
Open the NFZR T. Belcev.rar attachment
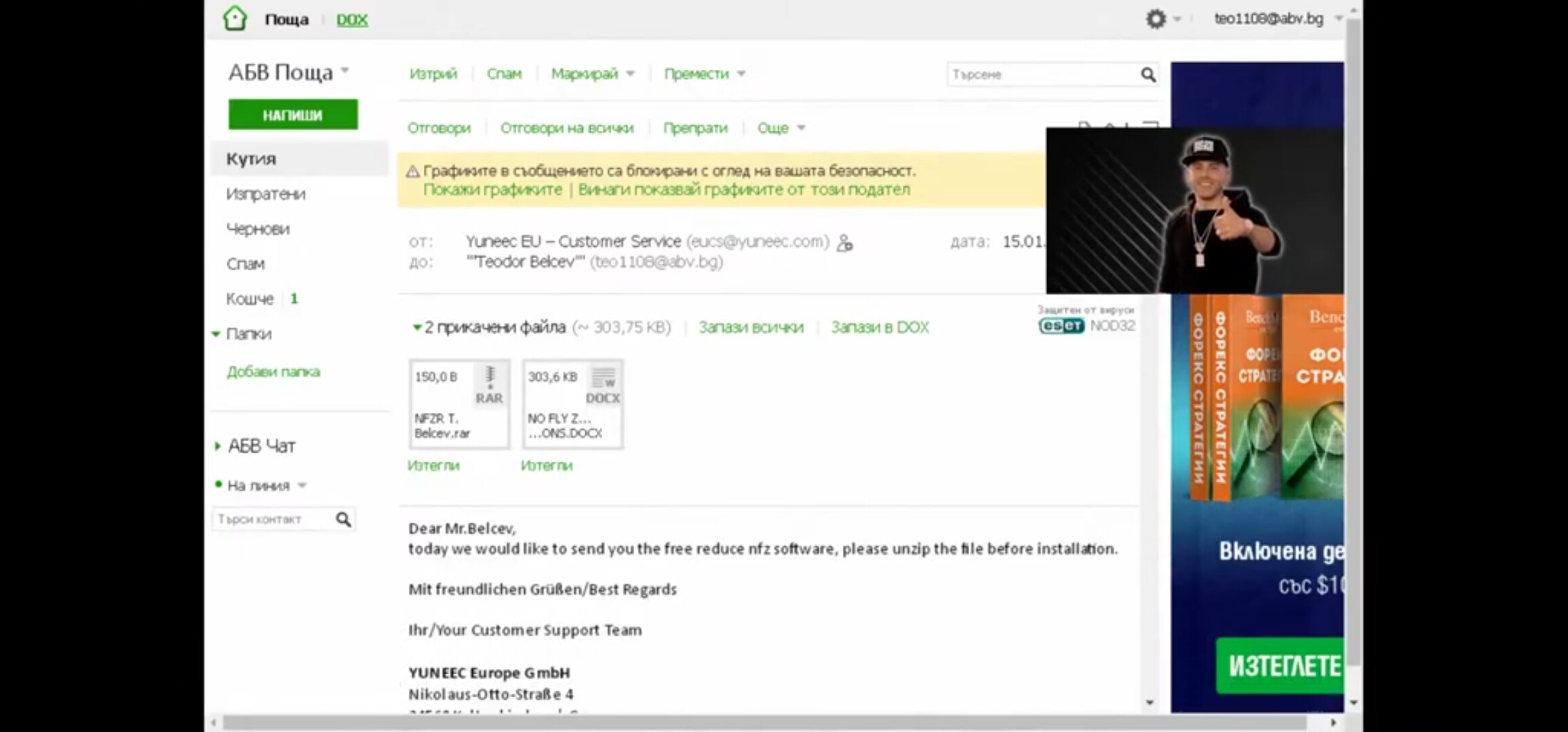[x=459, y=404]
